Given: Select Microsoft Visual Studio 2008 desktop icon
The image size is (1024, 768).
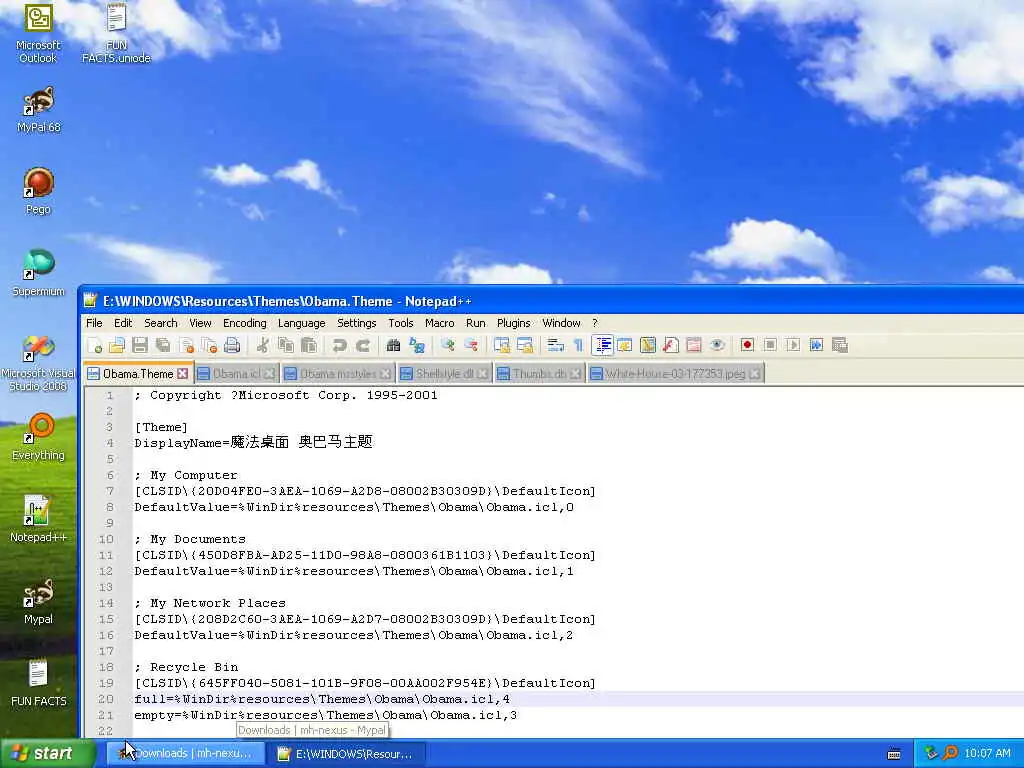Looking at the screenshot, I should click(x=39, y=362).
